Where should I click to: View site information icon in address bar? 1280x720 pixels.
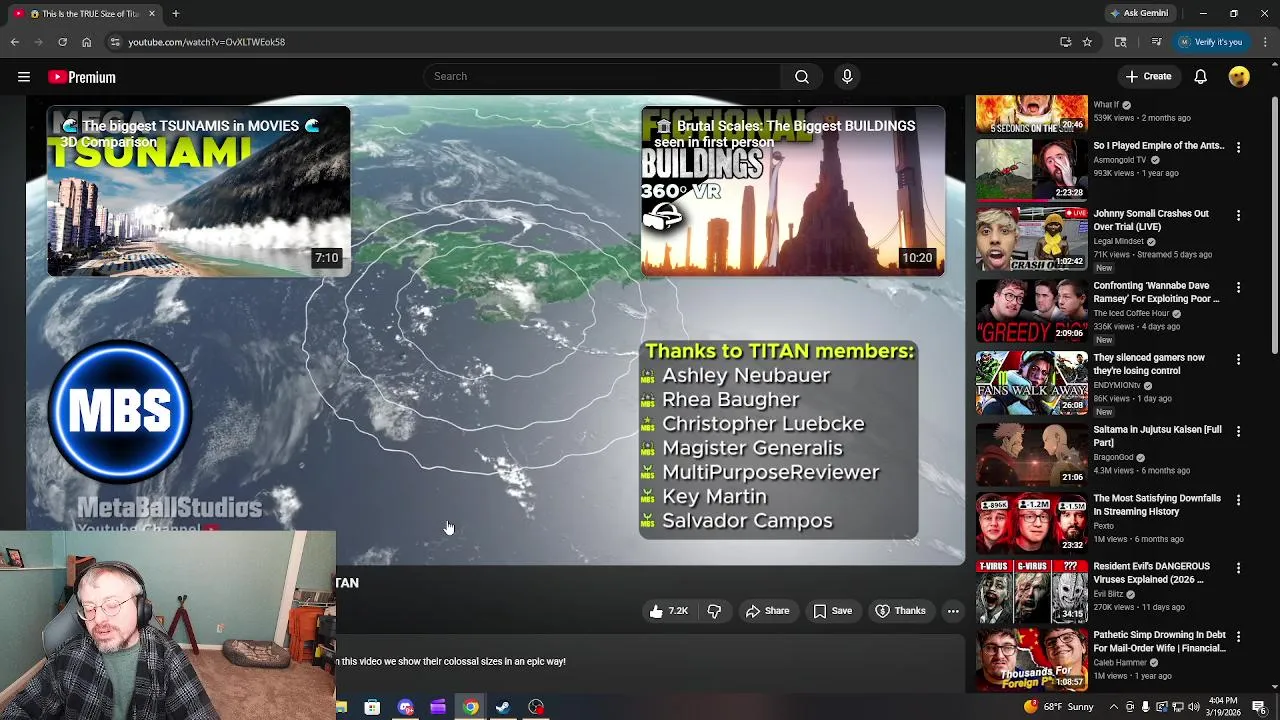click(116, 42)
